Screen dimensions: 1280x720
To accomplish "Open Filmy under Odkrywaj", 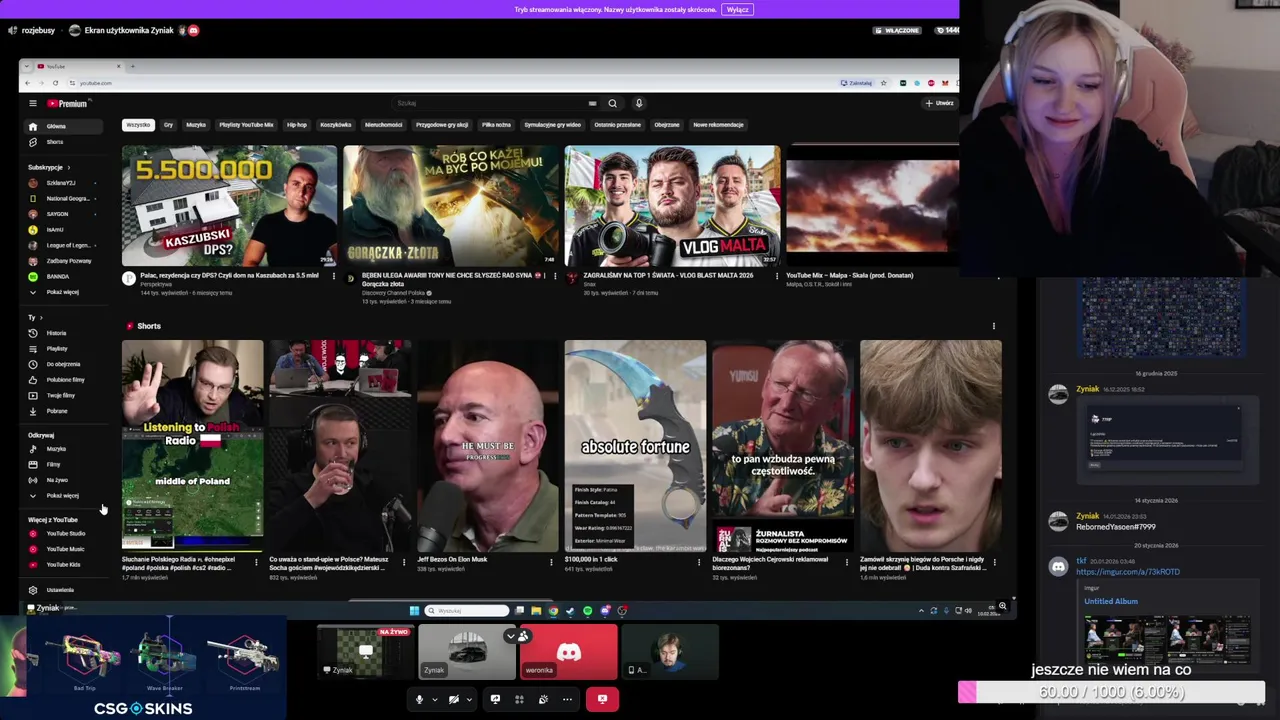I will (x=64, y=464).
